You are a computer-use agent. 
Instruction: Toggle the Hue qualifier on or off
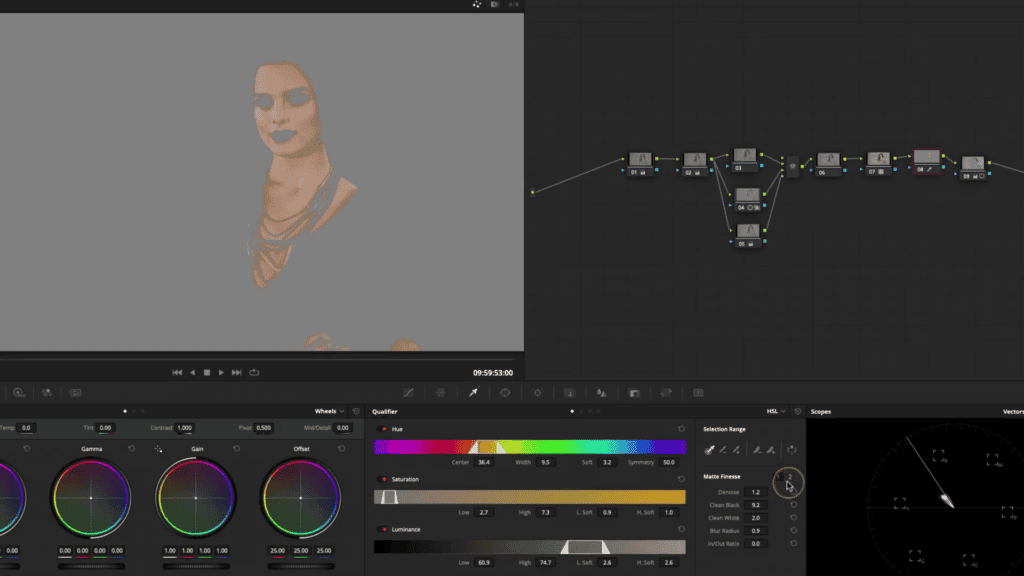tap(383, 429)
